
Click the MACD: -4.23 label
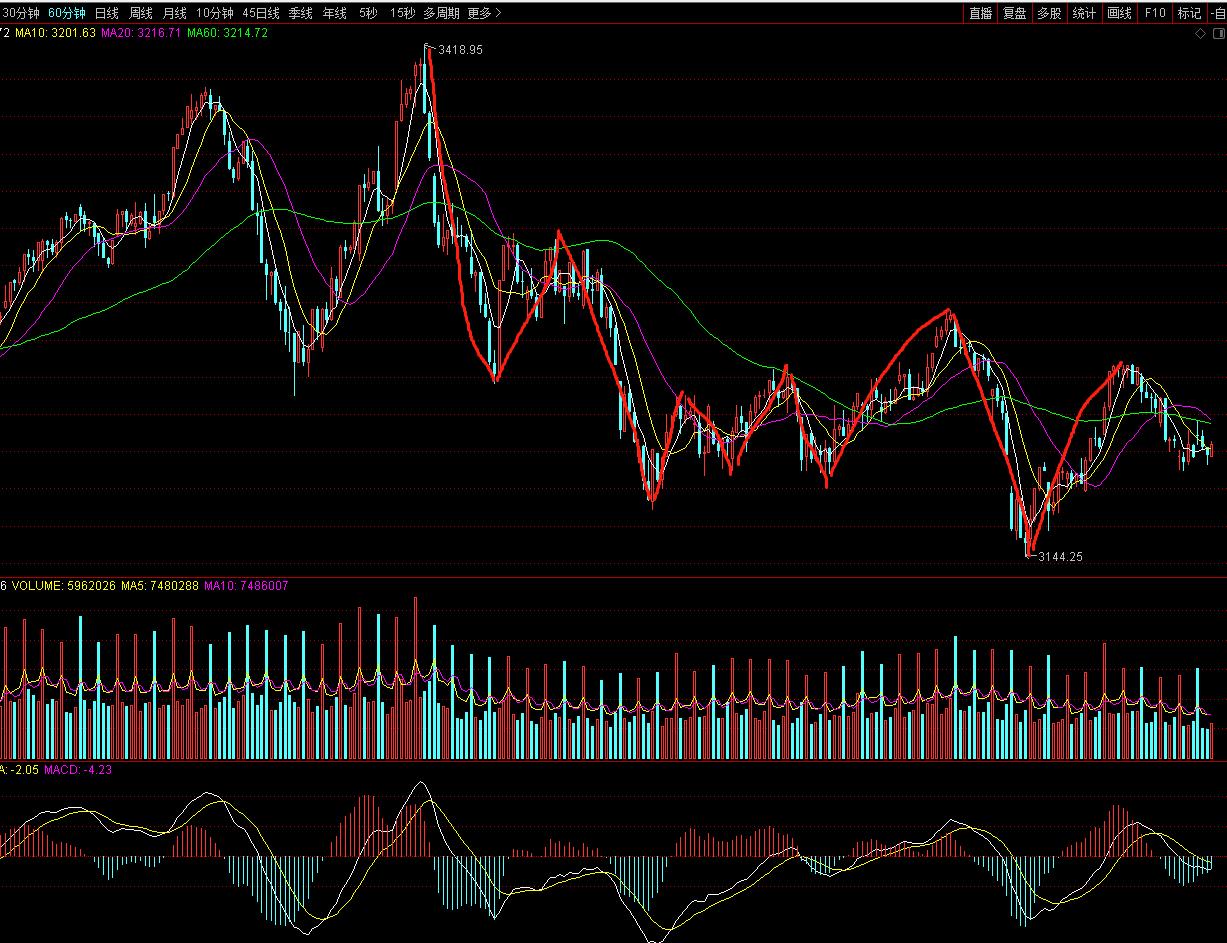coord(78,770)
